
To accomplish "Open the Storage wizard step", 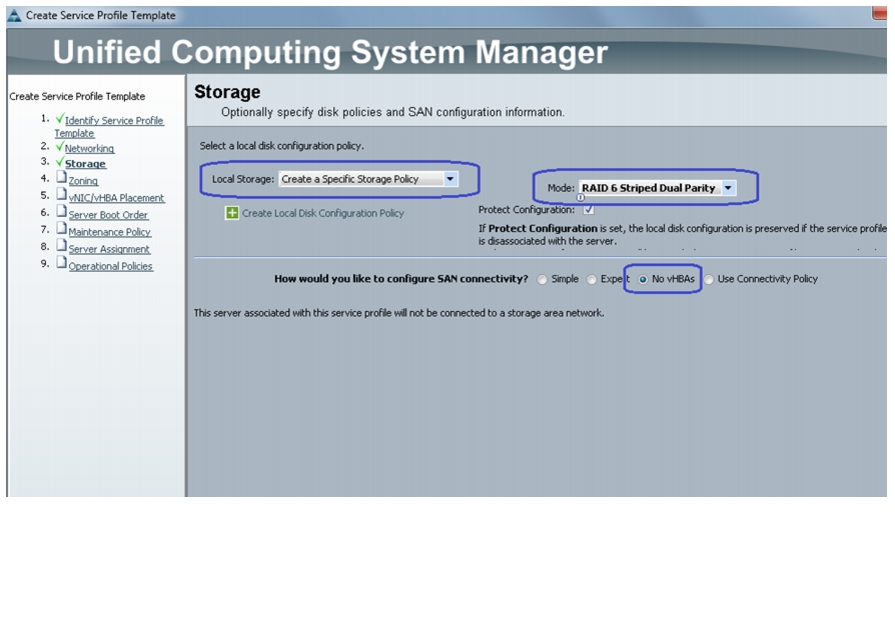I will pyautogui.click(x=85, y=164).
